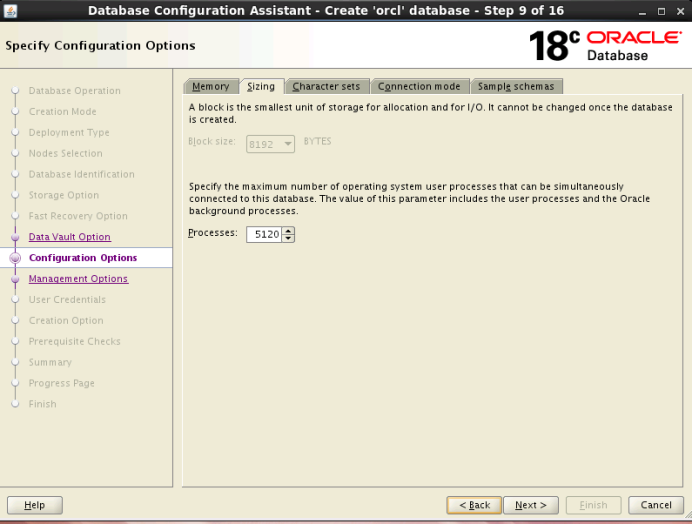This screenshot has height=524, width=692.
Task: Close the Database Configuration Assistant window
Action: [x=681, y=11]
